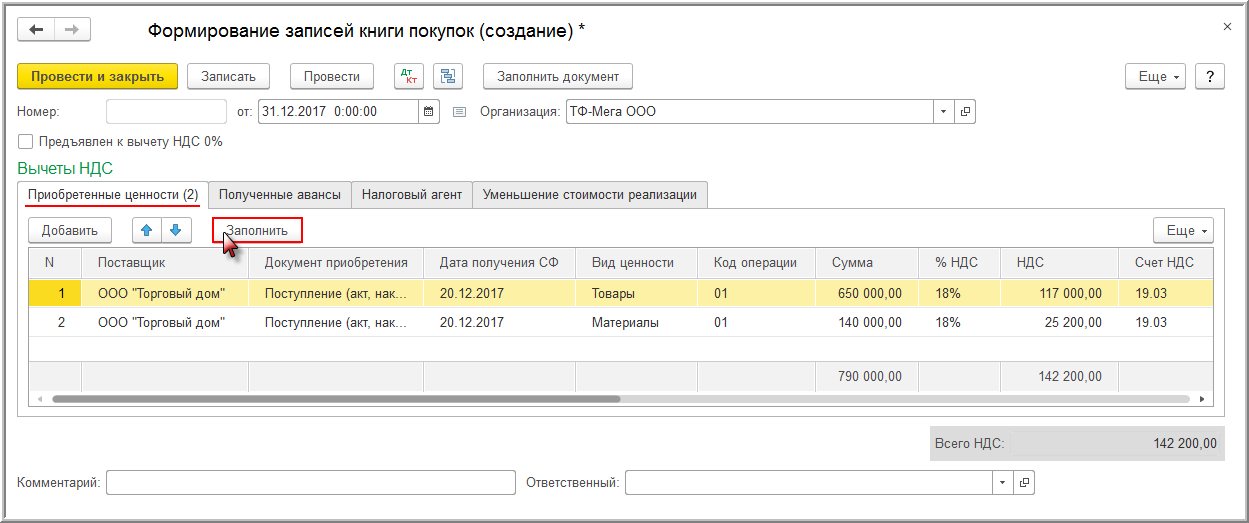Expand Ответственный dropdown arrow
The width and height of the screenshot is (1249, 523).
(1003, 483)
